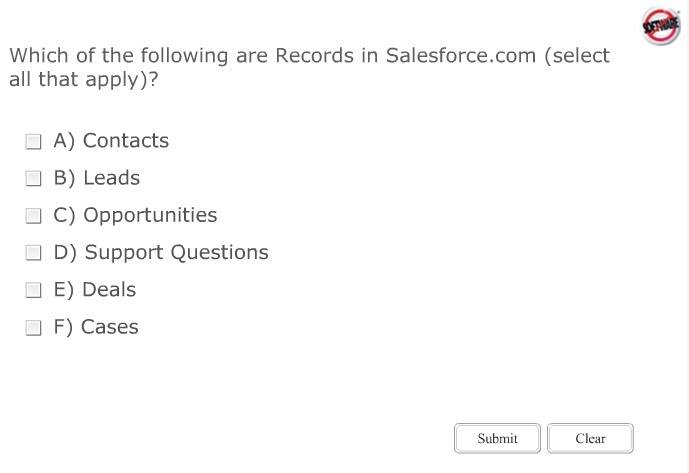The height and width of the screenshot is (473, 689).
Task: Submit the quiz answer
Action: click(x=497, y=438)
